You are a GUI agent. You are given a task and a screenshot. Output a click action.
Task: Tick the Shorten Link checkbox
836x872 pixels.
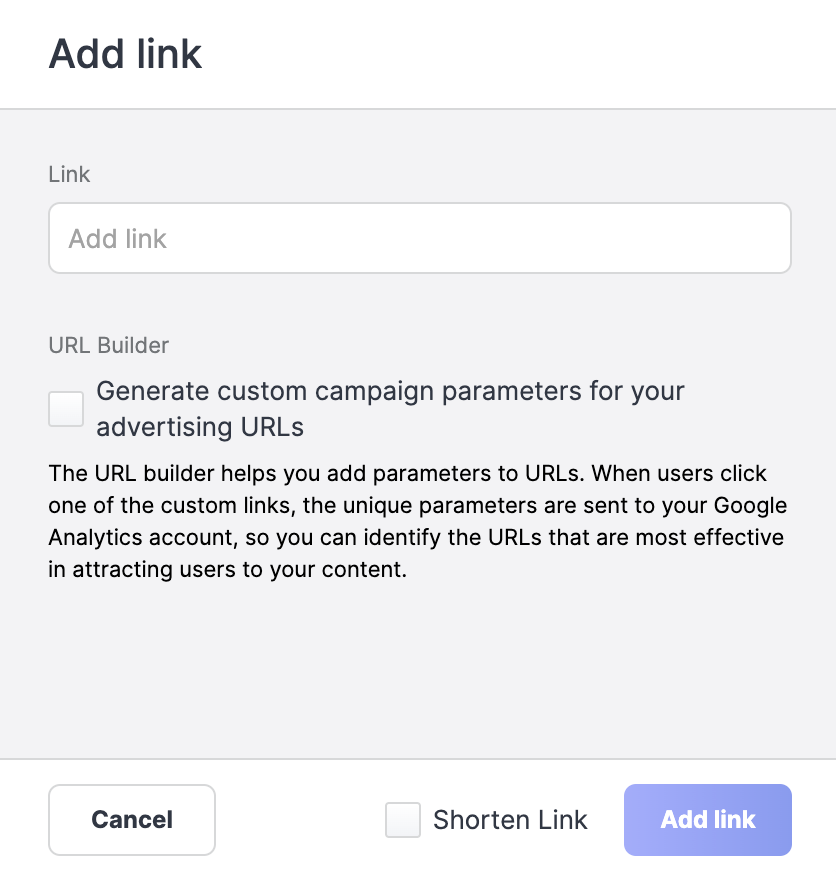402,820
